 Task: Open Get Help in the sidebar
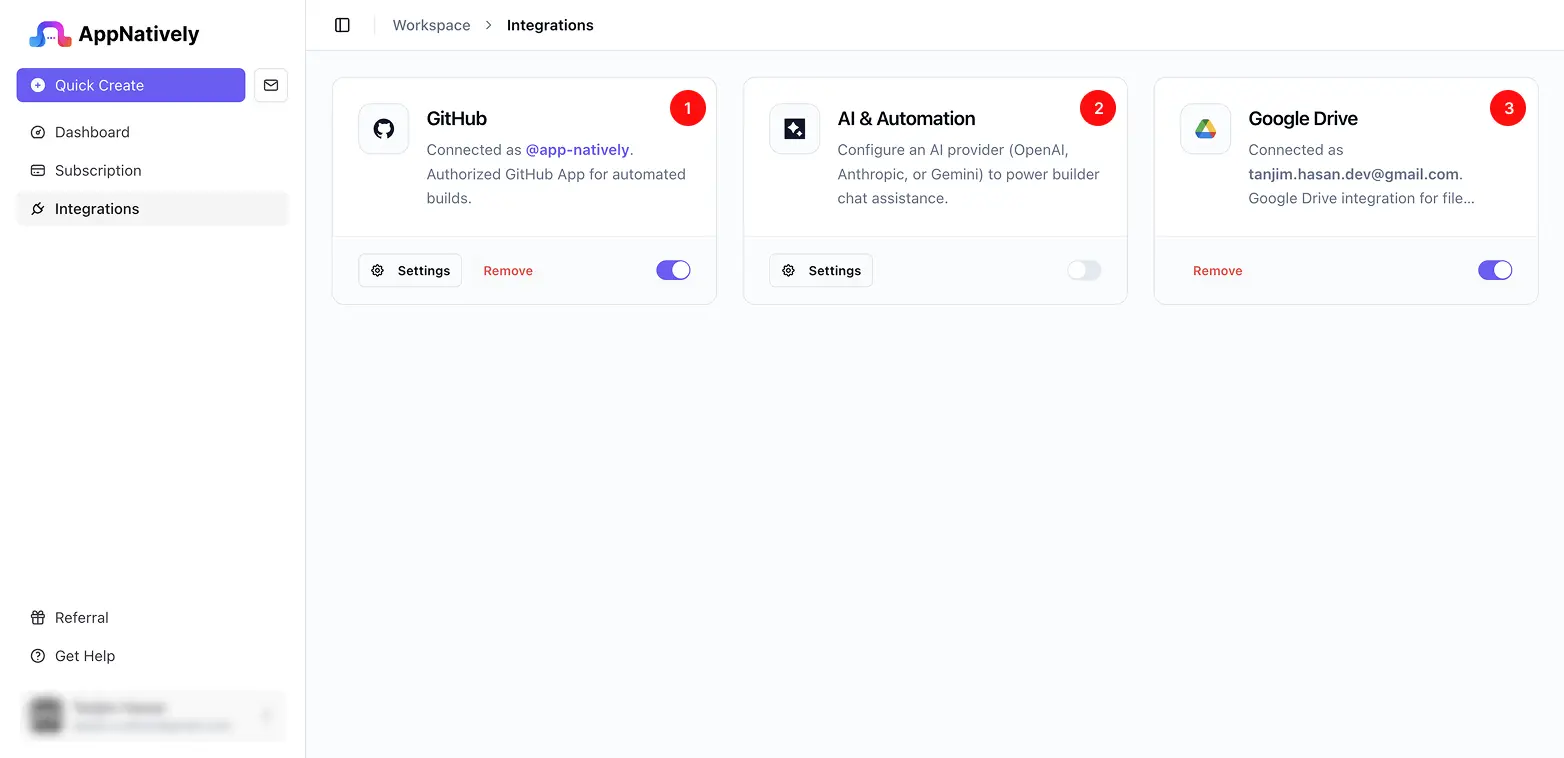pos(152,656)
